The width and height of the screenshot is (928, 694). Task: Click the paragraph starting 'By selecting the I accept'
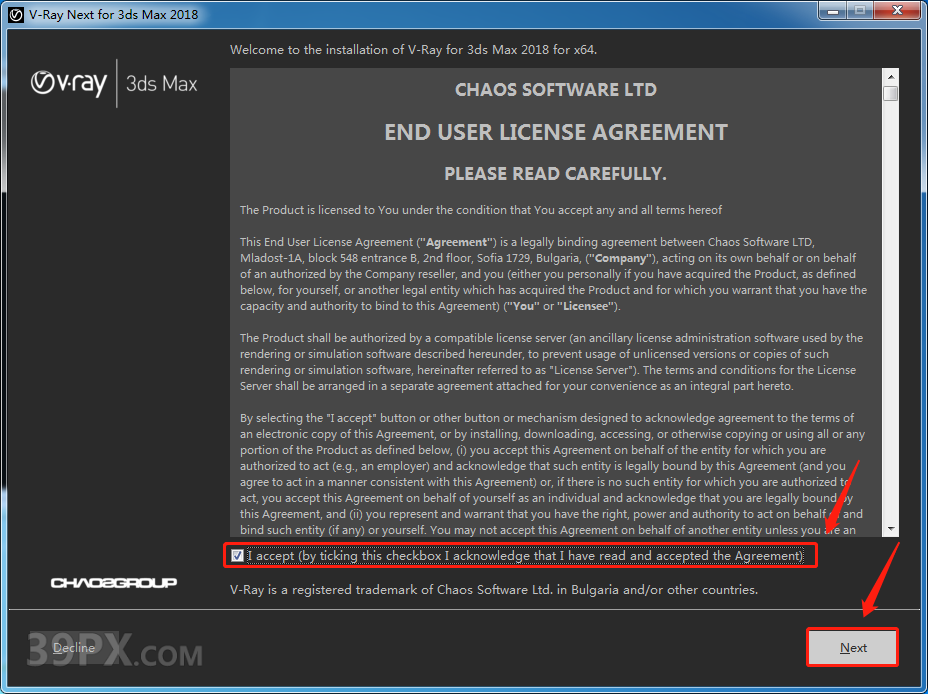(552, 474)
